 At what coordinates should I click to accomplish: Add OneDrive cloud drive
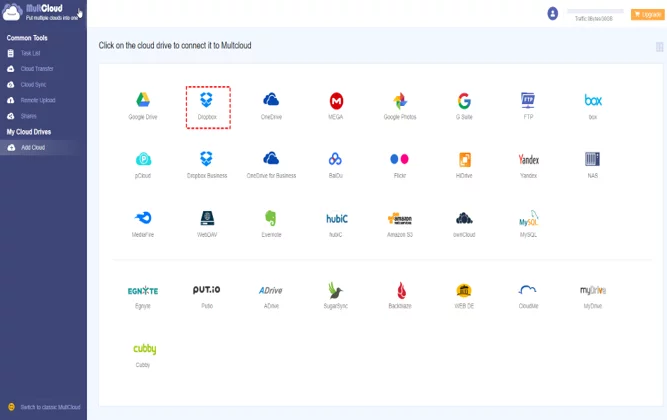click(x=271, y=100)
